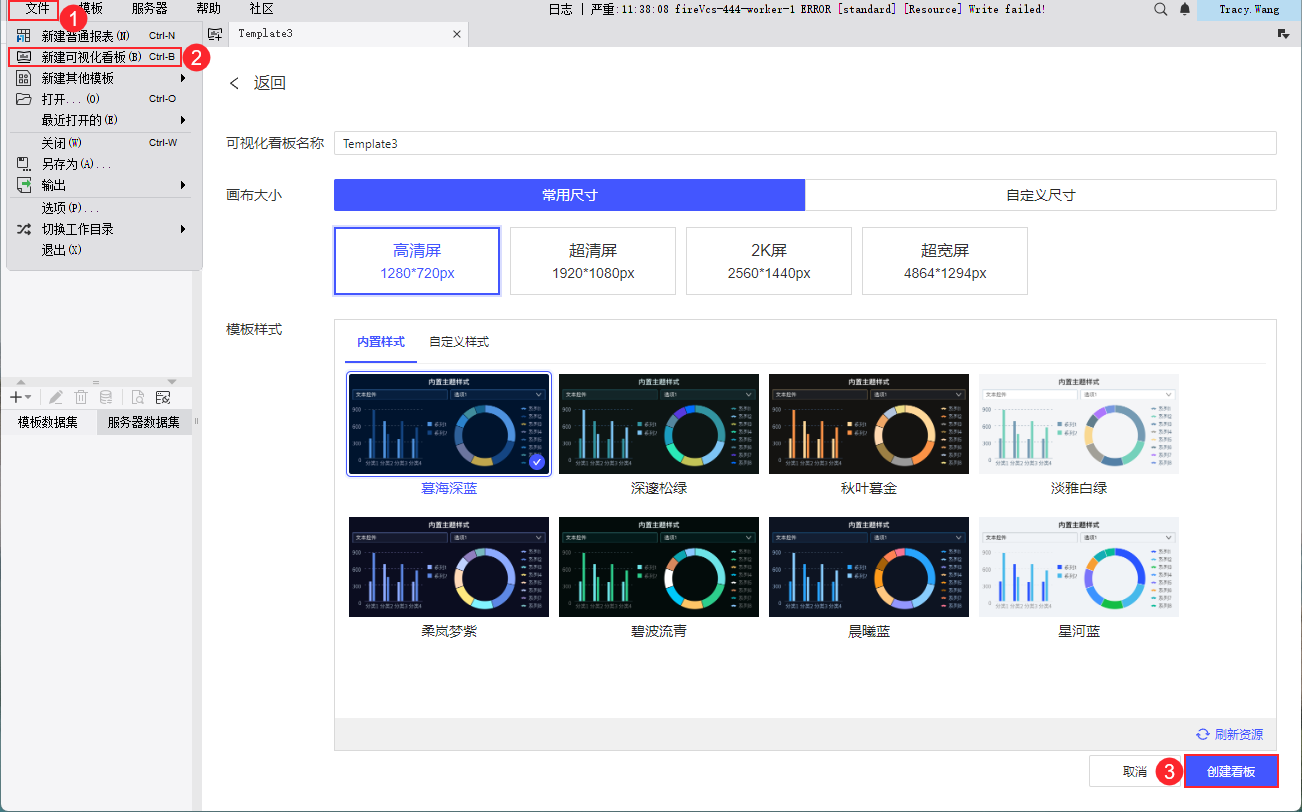This screenshot has height=812, width=1302.
Task: Click the trash delete dataset icon
Action: [x=81, y=397]
